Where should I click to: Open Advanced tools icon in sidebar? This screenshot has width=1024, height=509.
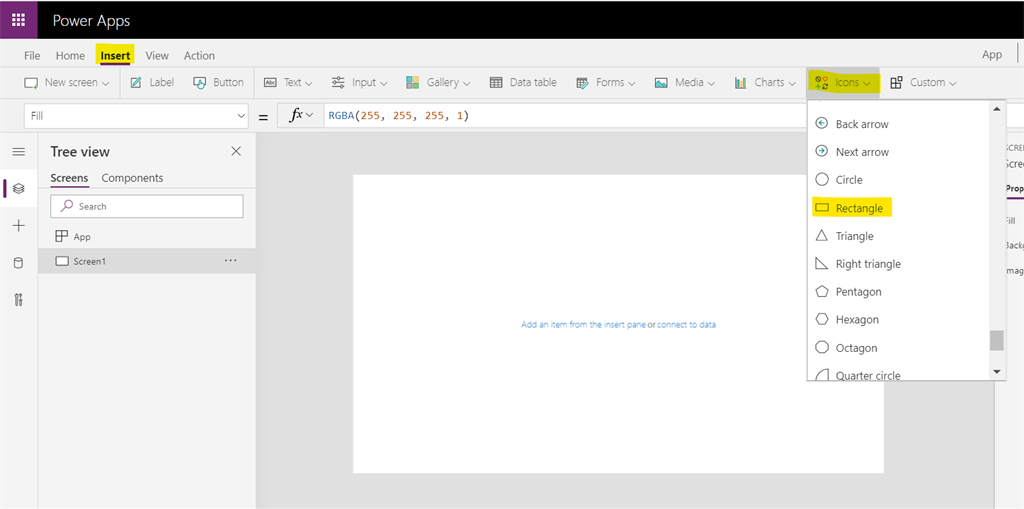[19, 301]
